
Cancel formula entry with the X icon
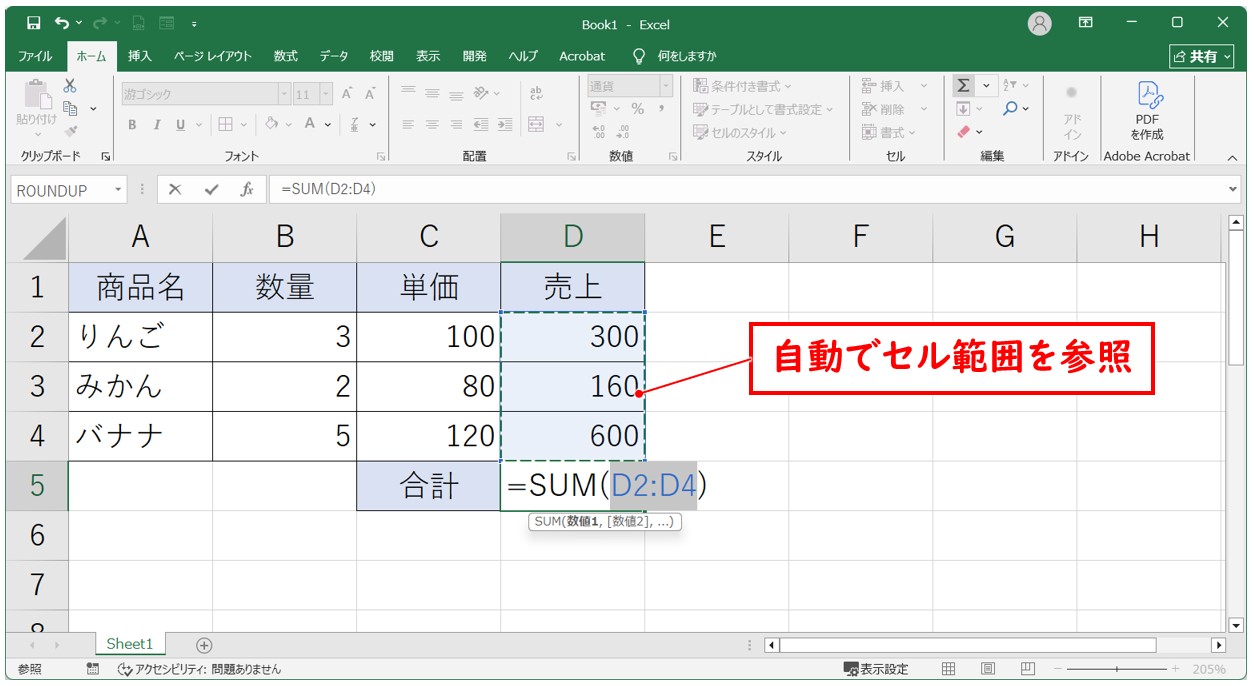tap(175, 190)
